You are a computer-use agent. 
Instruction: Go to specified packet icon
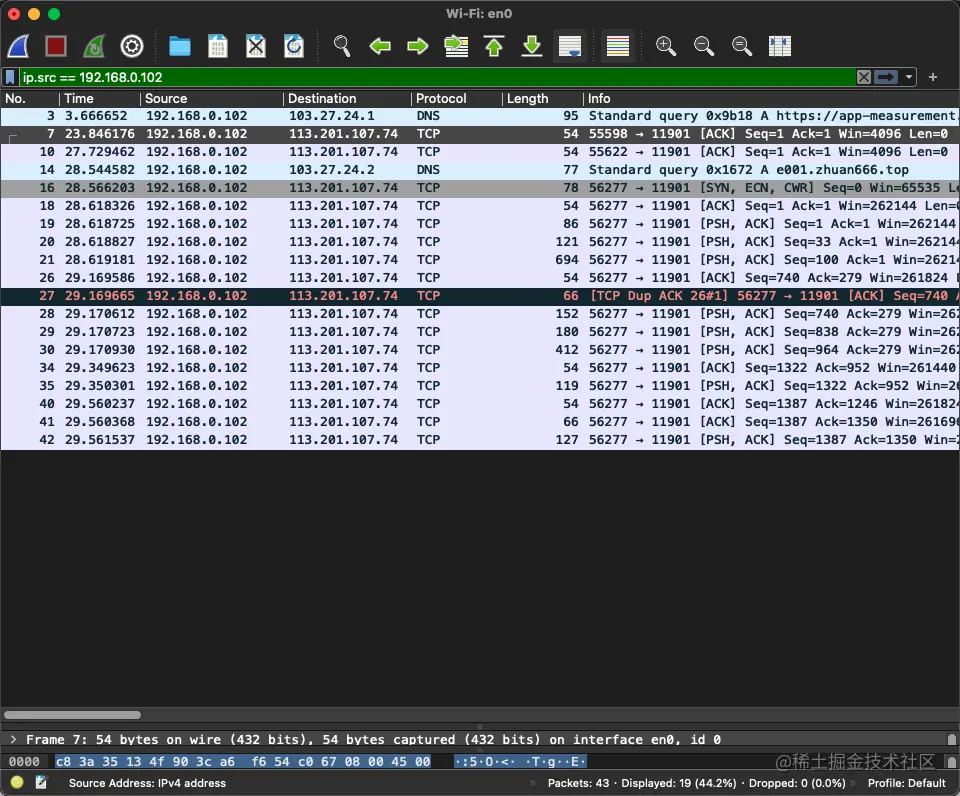tap(456, 47)
